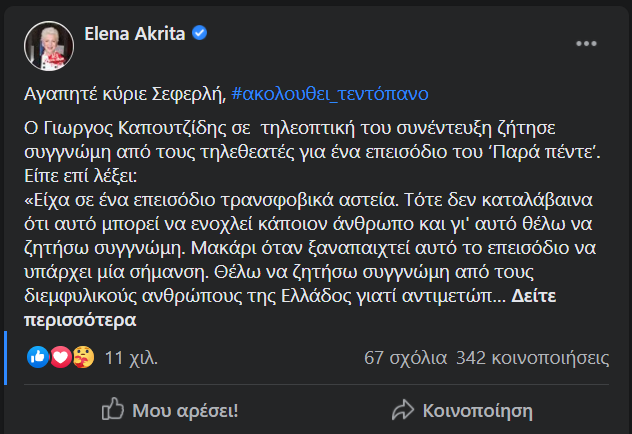Click the Αγαπητέ κύριε Σεφερλή greeting text
This screenshot has width=632, height=434.
point(123,93)
